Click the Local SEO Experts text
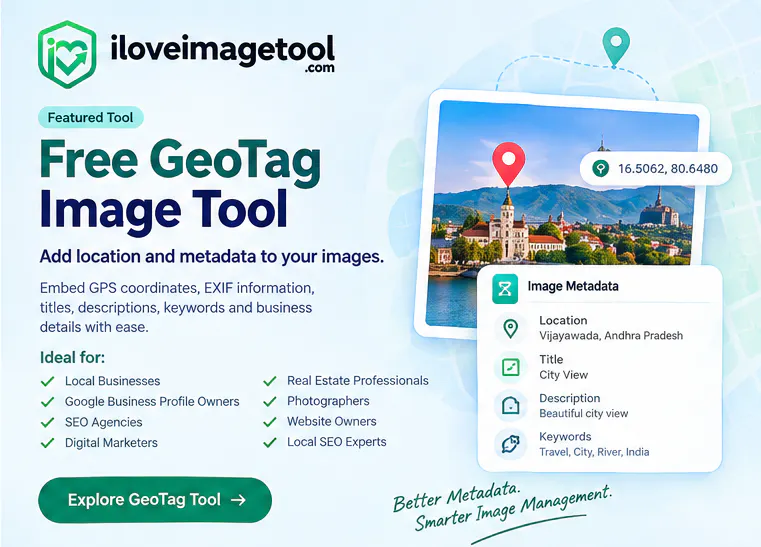The width and height of the screenshot is (761, 547). click(337, 442)
